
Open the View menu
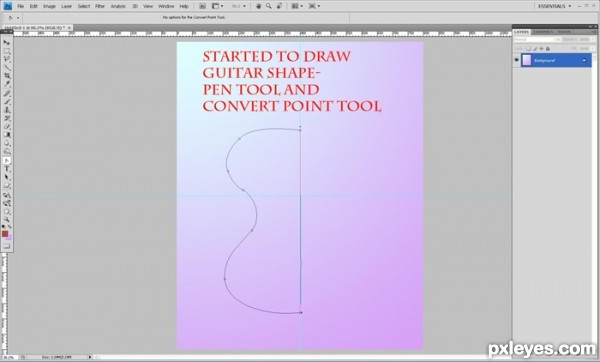[148, 6]
